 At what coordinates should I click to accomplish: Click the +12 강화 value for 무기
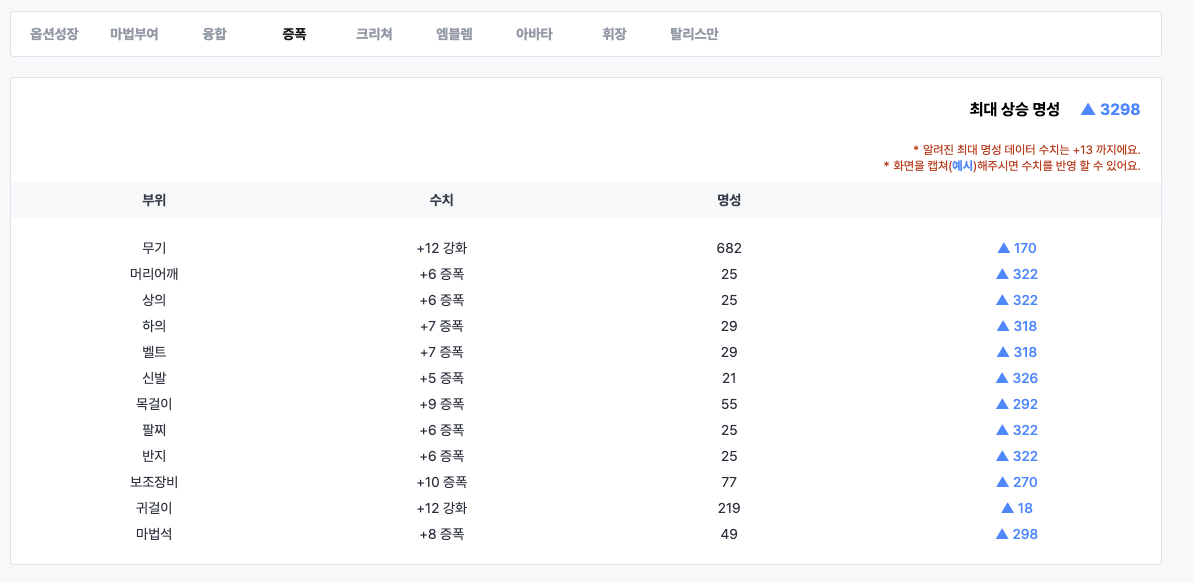pos(441,248)
